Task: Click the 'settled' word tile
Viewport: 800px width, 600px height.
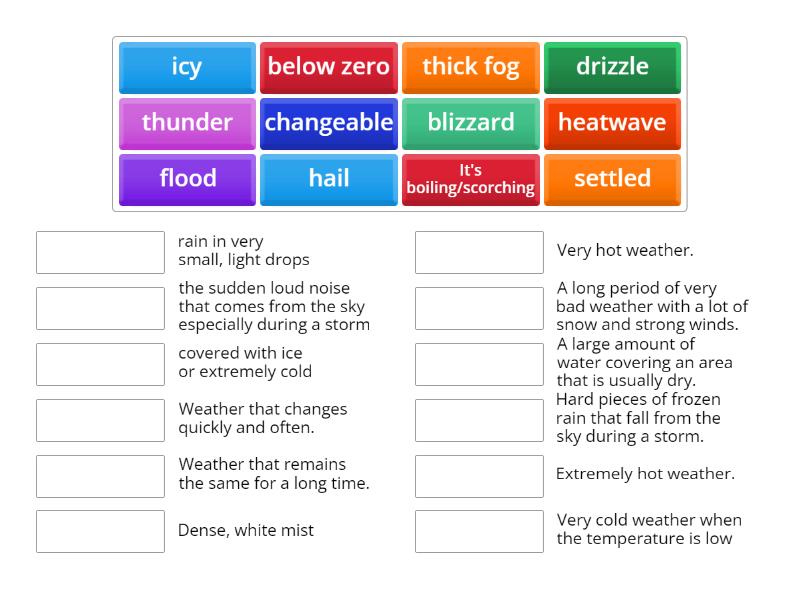Action: (612, 179)
